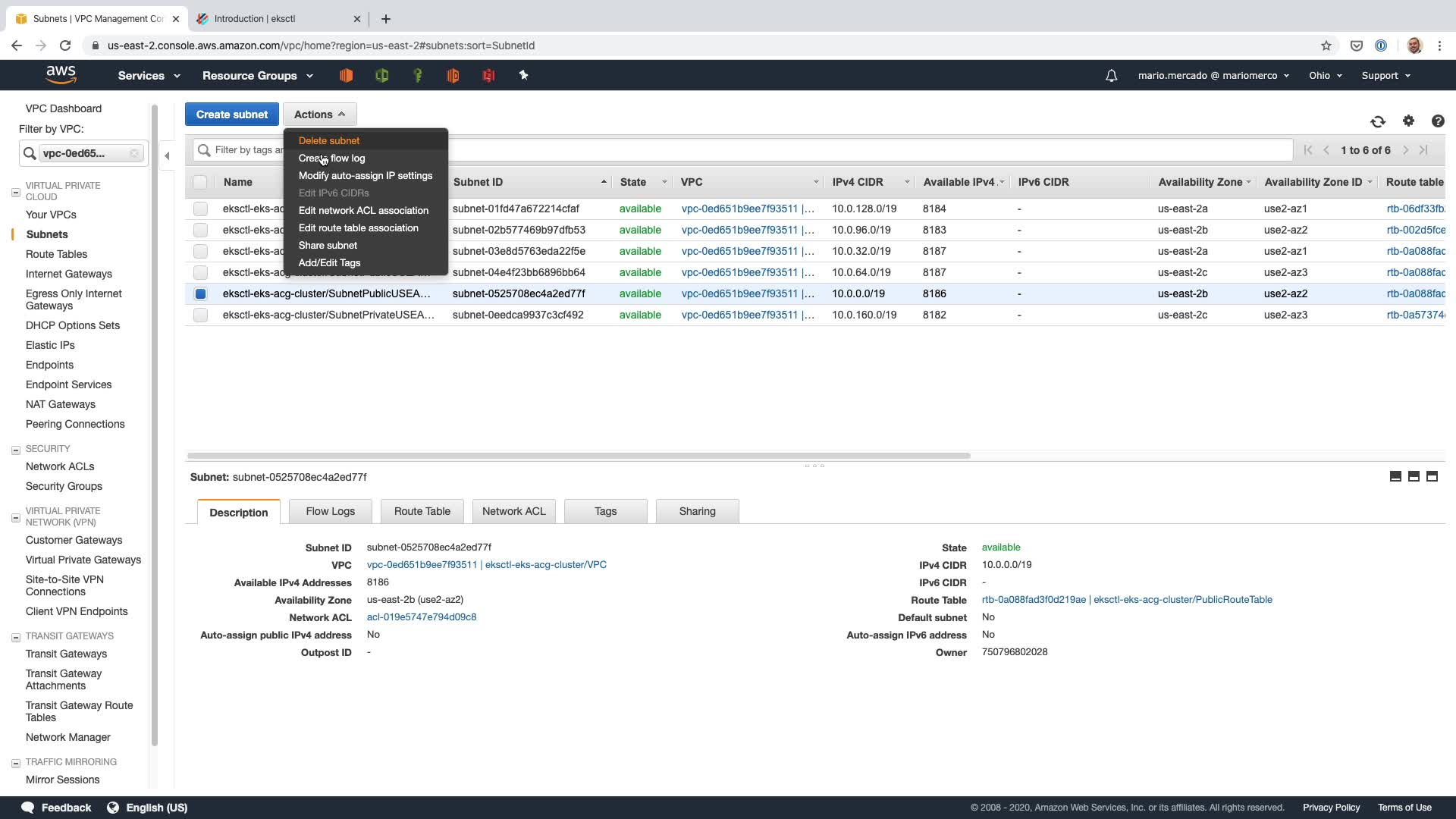Open the acl-019e5747e794d09c8 link
Screen dimensions: 1456x819
point(422,617)
